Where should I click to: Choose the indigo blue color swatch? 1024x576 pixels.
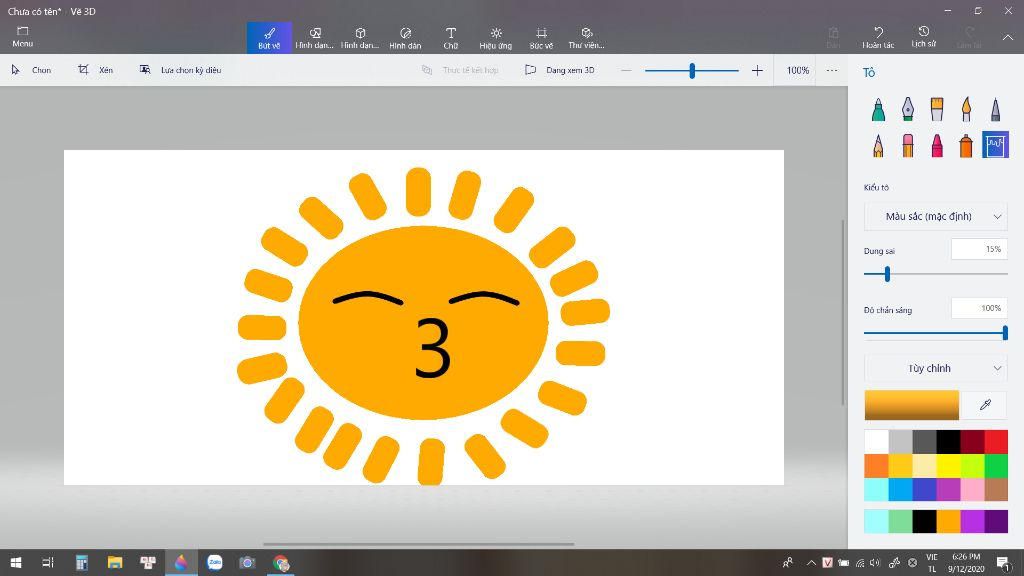pos(924,490)
